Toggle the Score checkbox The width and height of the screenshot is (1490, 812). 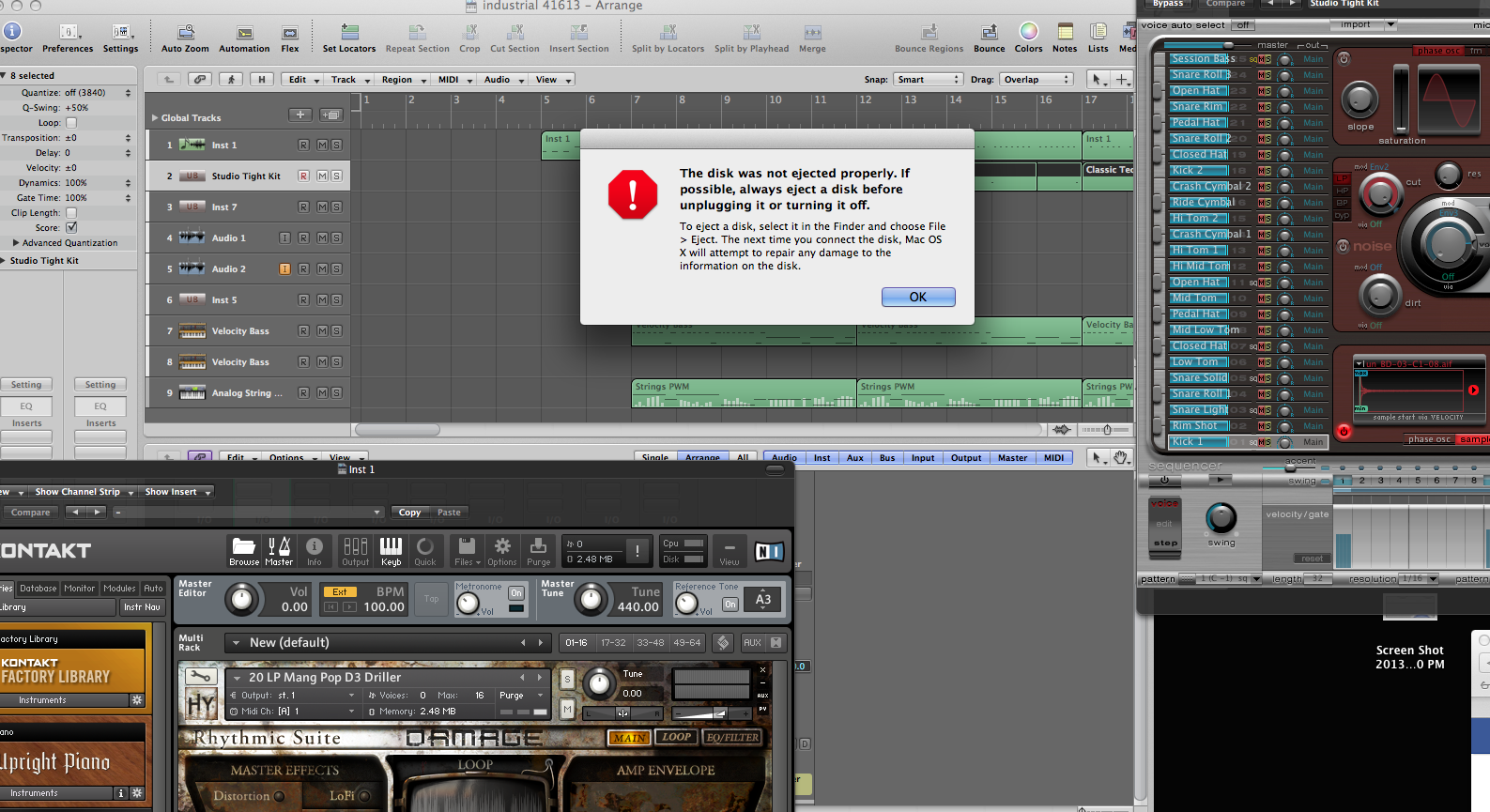coord(71,228)
